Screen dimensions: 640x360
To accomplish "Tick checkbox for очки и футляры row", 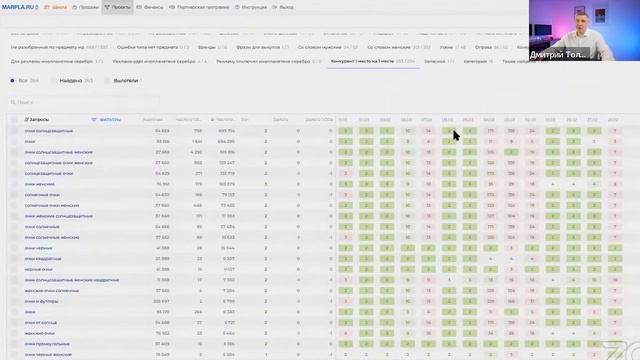I will (14, 301).
